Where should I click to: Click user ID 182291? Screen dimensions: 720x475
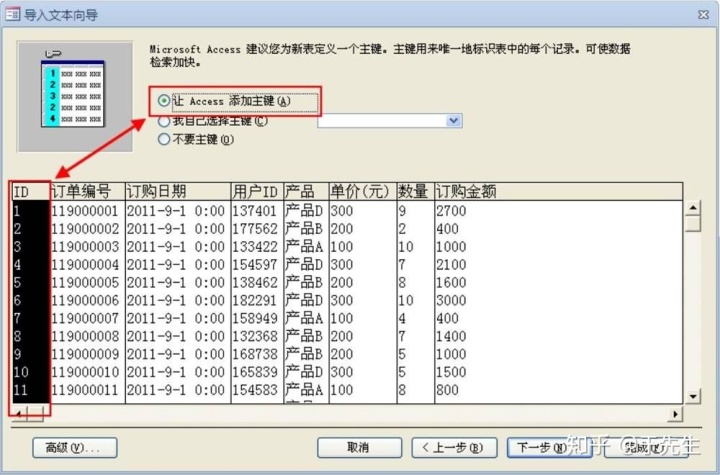coord(255,300)
